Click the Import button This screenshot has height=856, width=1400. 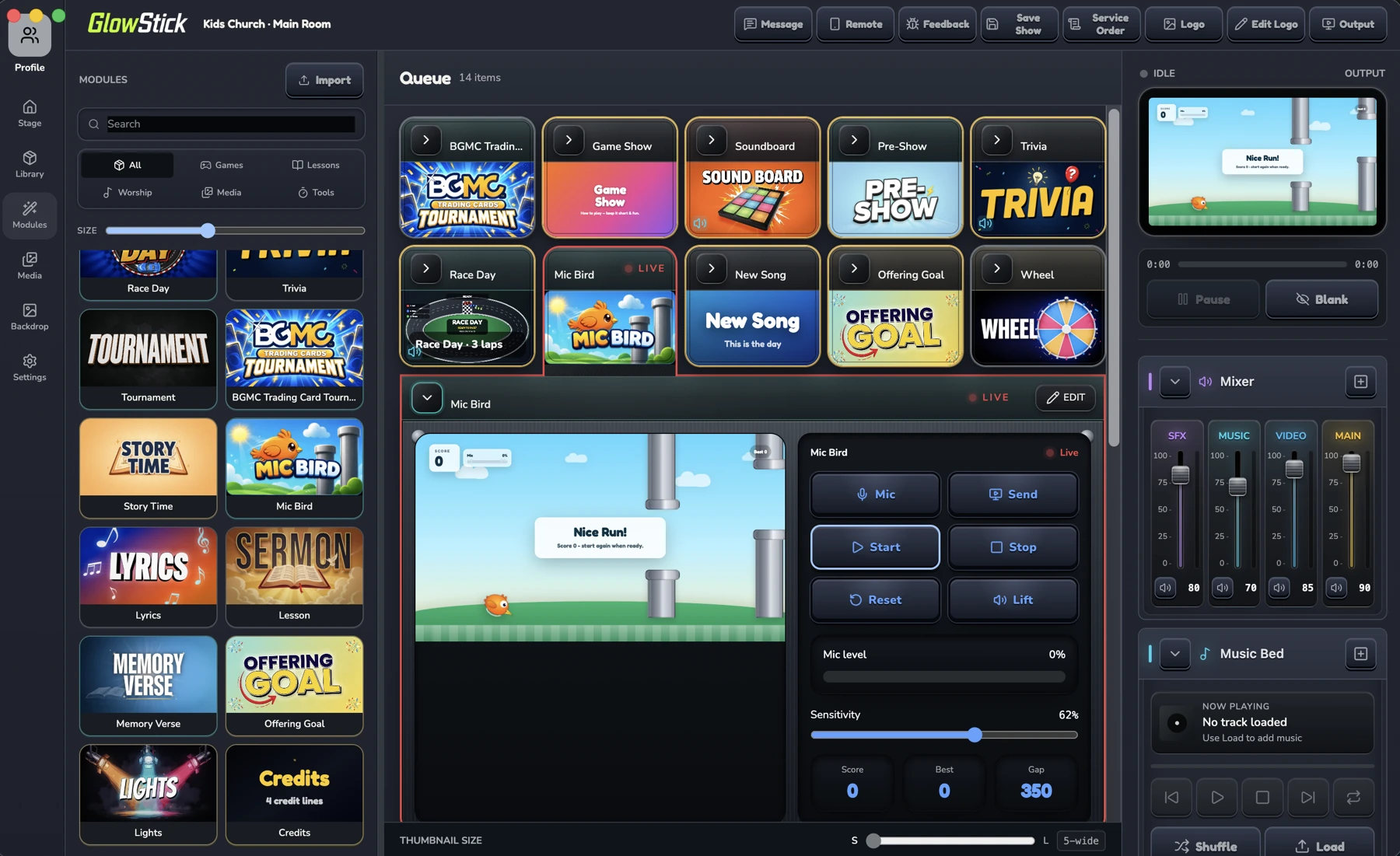324,80
